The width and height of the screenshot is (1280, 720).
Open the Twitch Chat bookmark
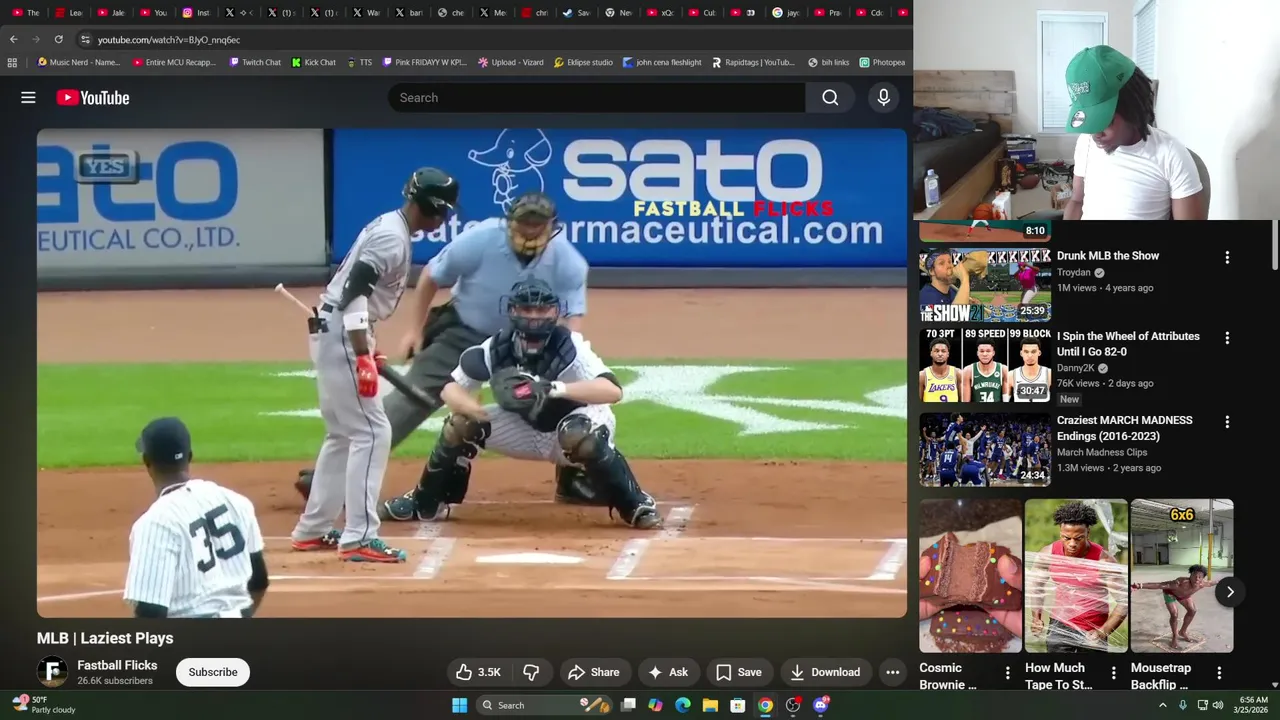[x=255, y=62]
